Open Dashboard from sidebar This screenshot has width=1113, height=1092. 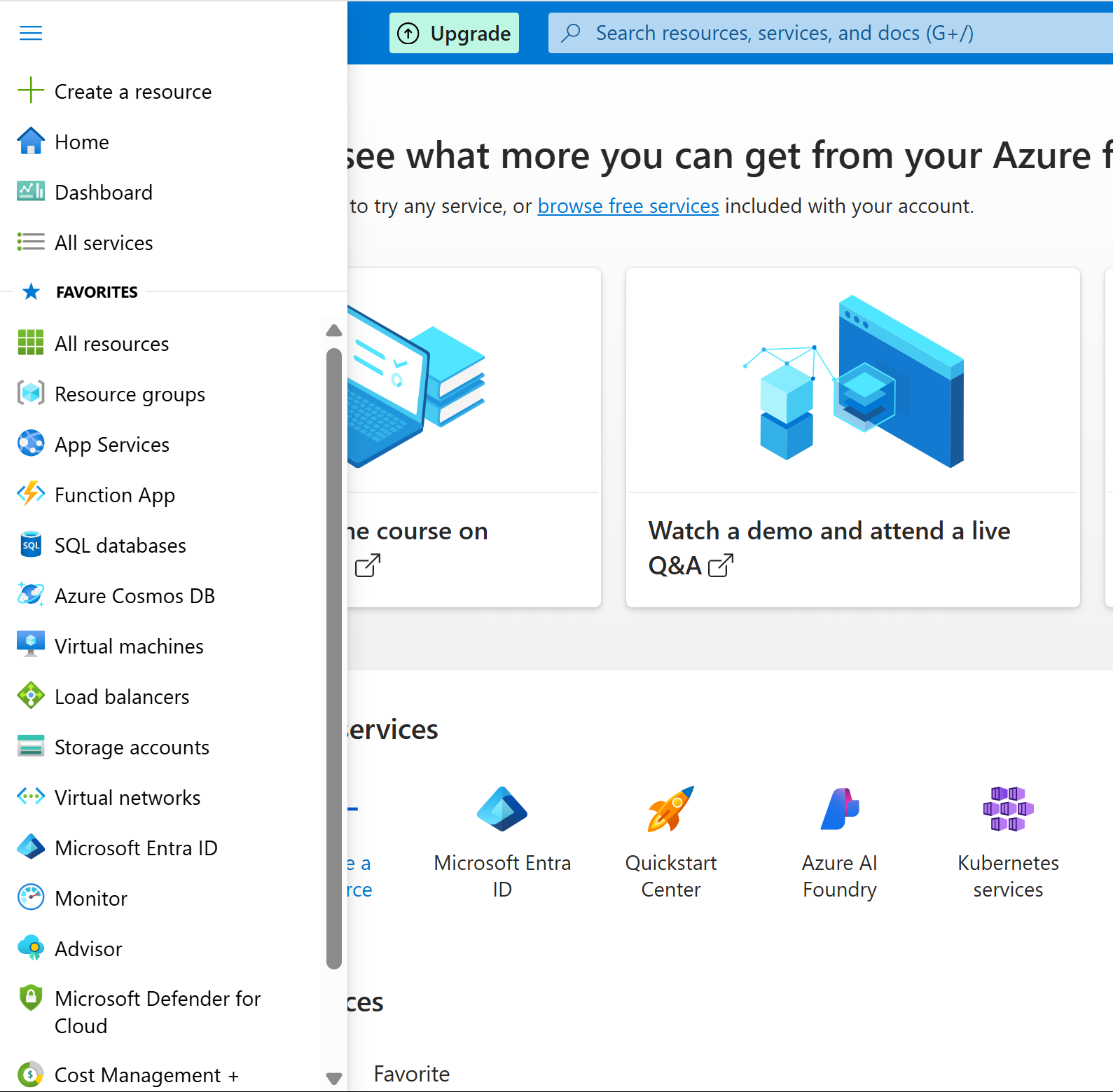coord(104,193)
